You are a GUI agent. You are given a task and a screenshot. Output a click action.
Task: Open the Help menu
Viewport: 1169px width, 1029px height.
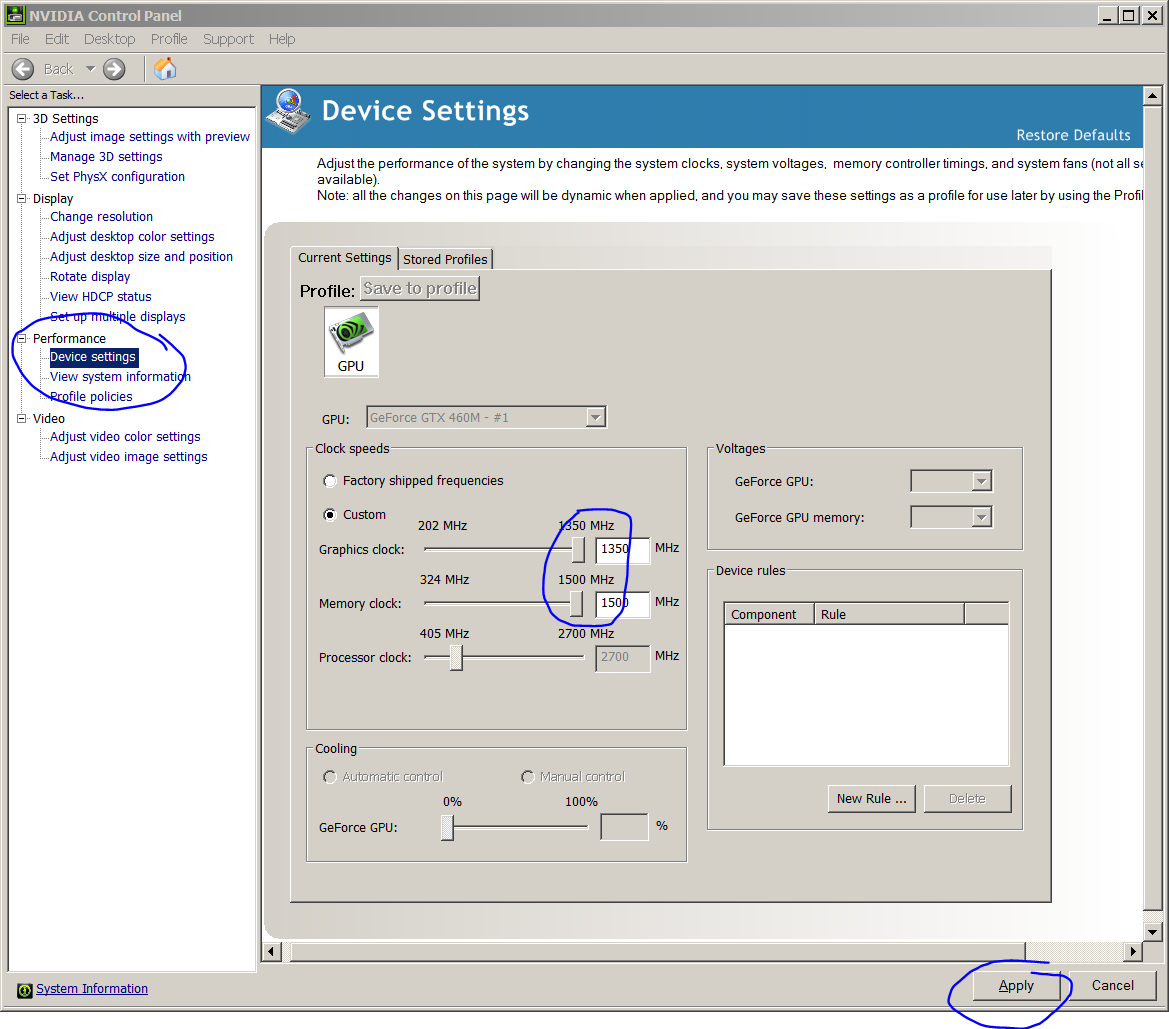click(282, 39)
